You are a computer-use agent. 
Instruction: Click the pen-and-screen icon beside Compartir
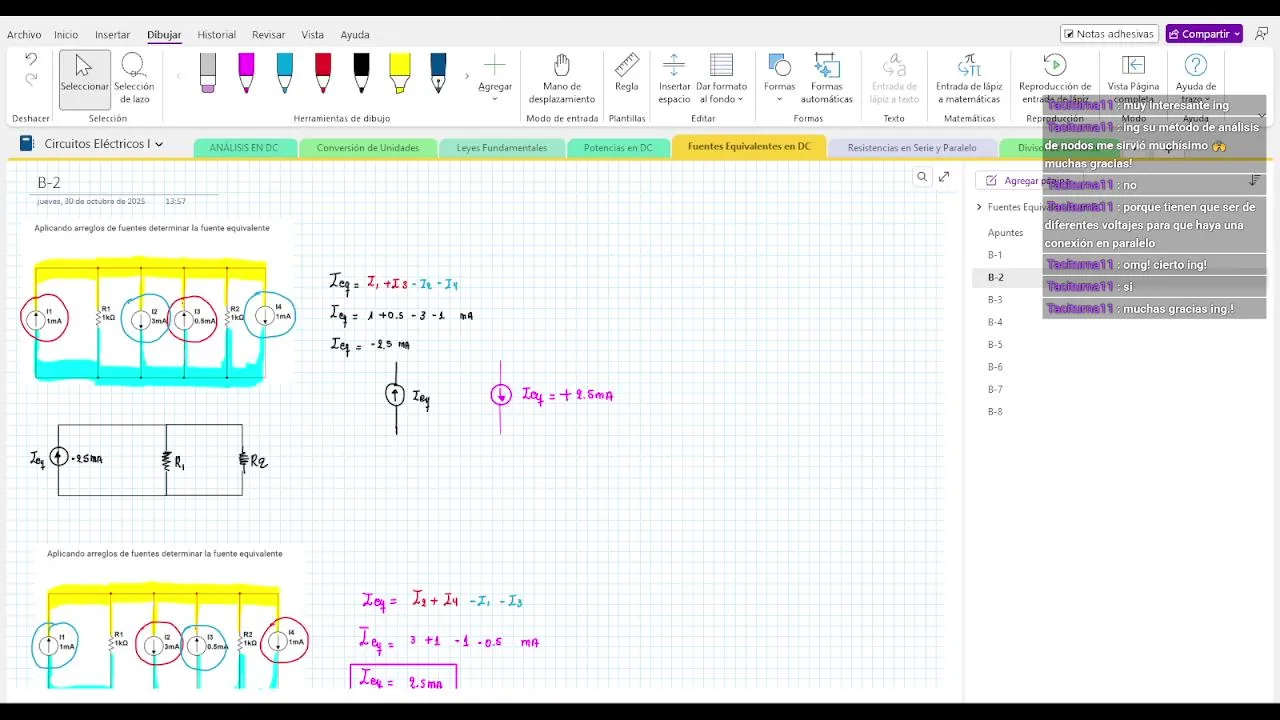click(x=1261, y=34)
